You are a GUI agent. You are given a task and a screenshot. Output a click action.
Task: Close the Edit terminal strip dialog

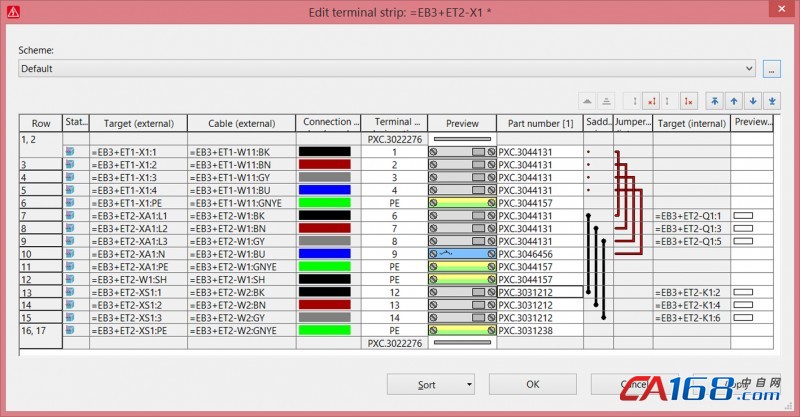click(781, 9)
